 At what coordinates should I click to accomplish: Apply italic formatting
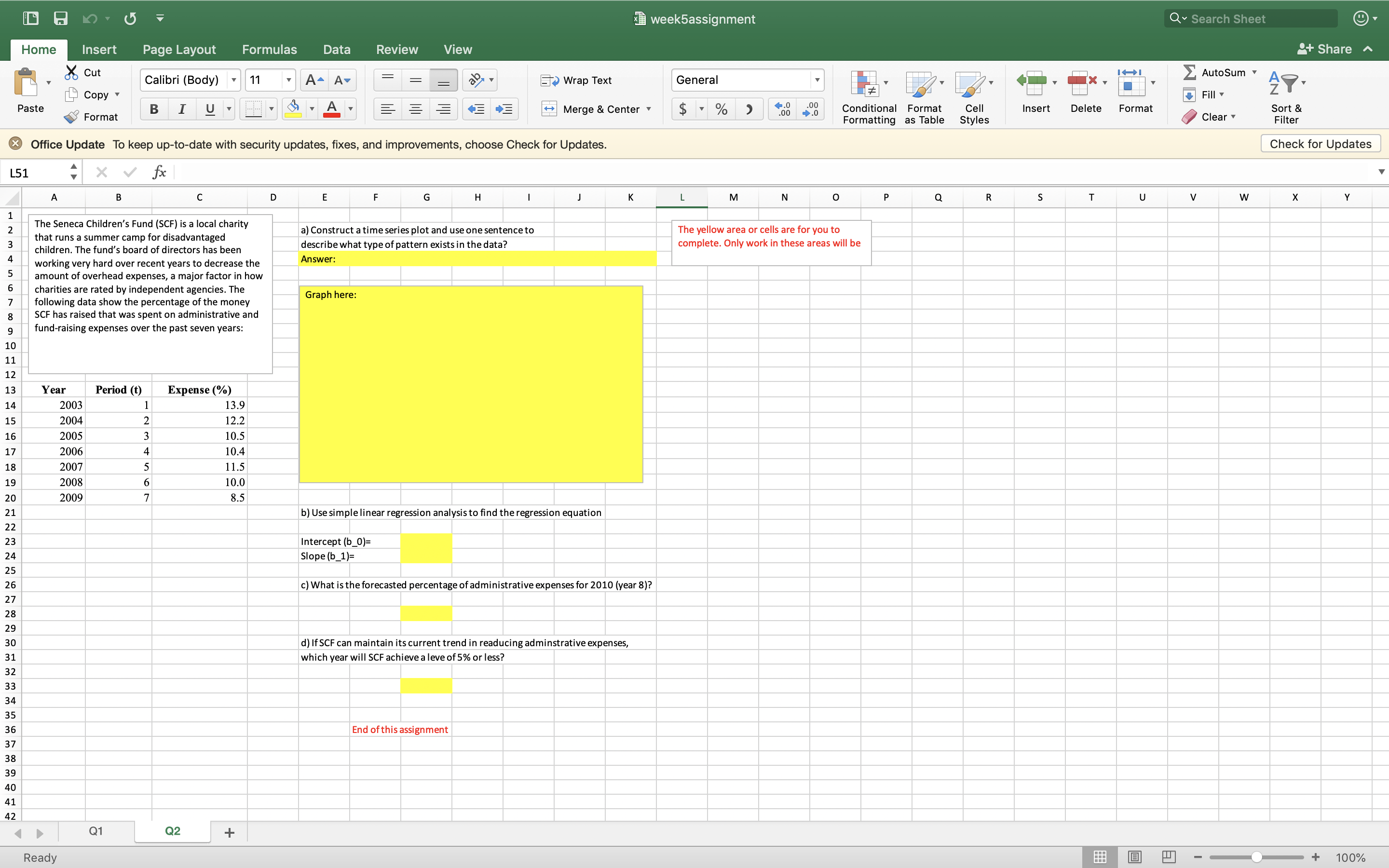pos(182,108)
